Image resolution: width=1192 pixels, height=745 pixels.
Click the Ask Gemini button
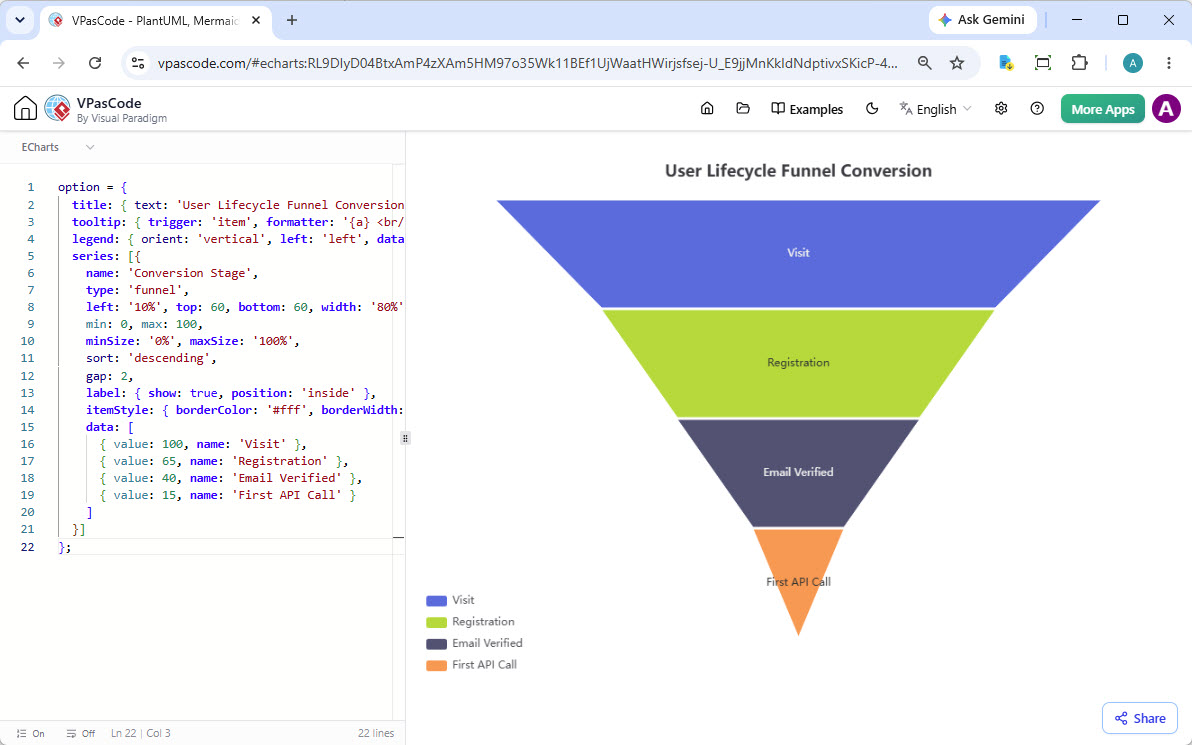click(x=982, y=20)
